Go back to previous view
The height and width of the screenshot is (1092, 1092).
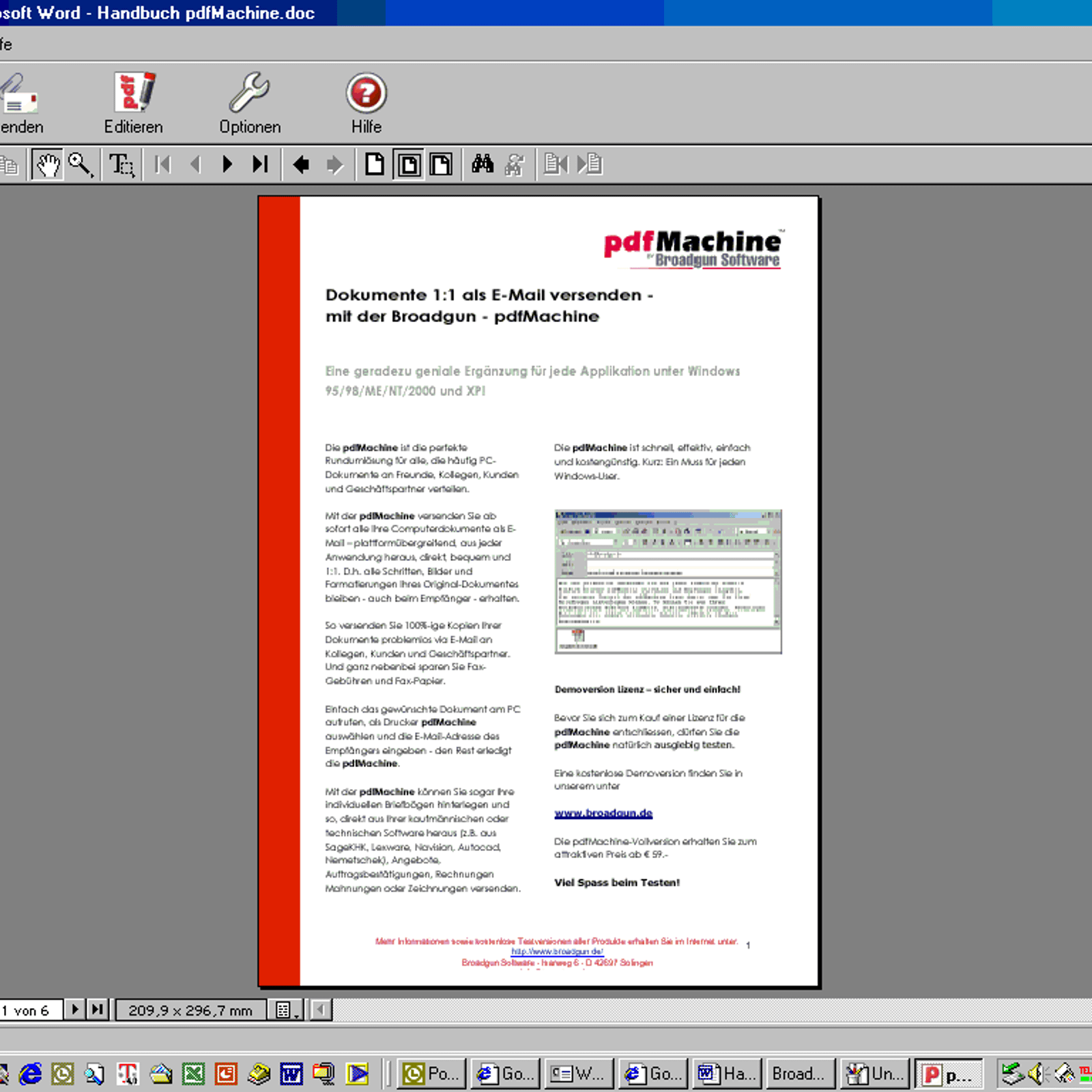click(301, 164)
